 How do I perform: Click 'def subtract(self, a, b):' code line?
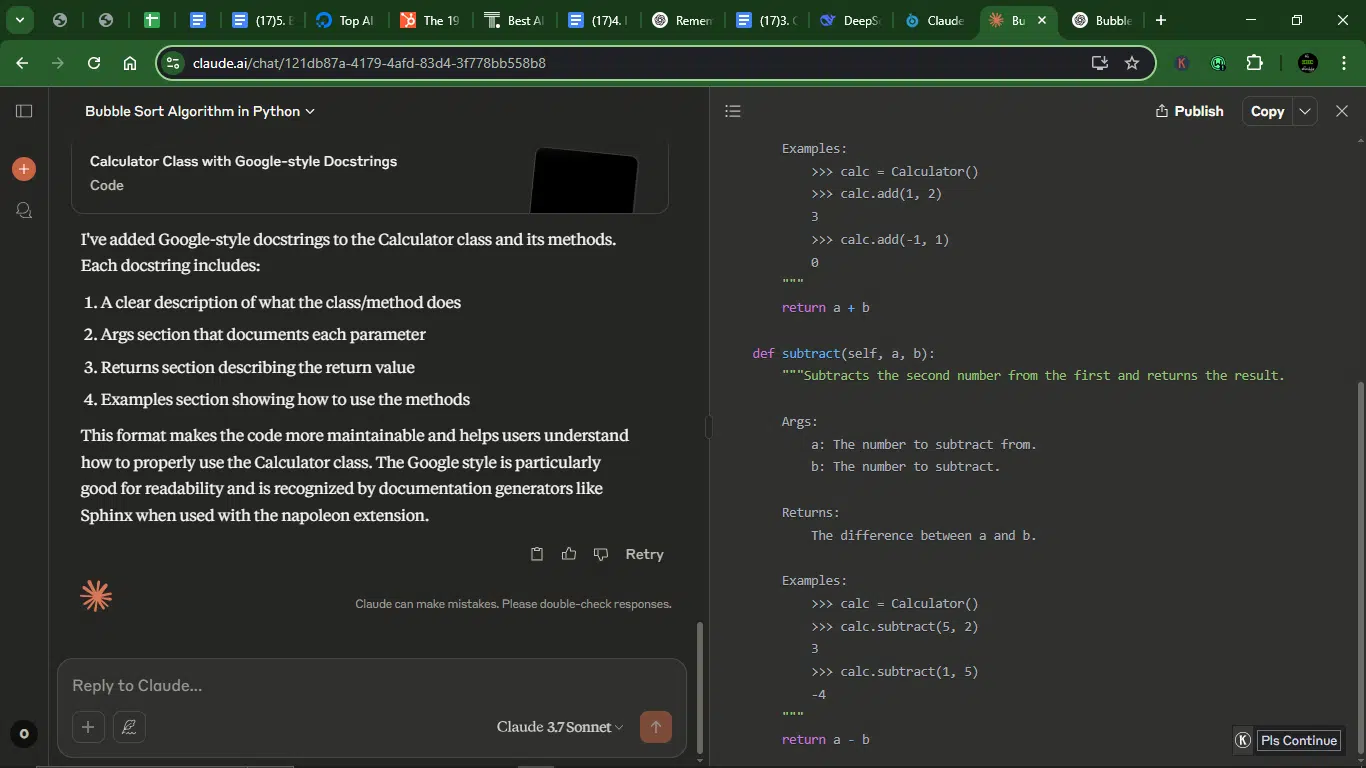pyautogui.click(x=843, y=353)
